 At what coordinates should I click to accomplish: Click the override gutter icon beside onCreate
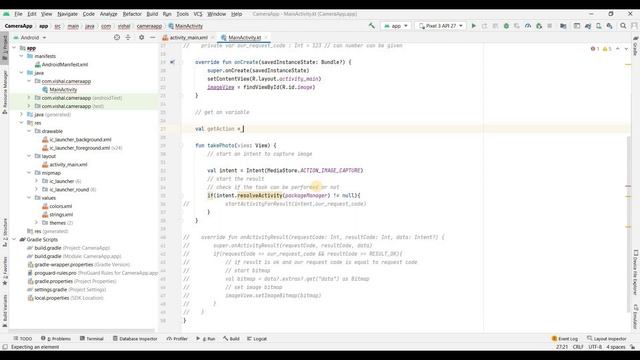point(172,62)
